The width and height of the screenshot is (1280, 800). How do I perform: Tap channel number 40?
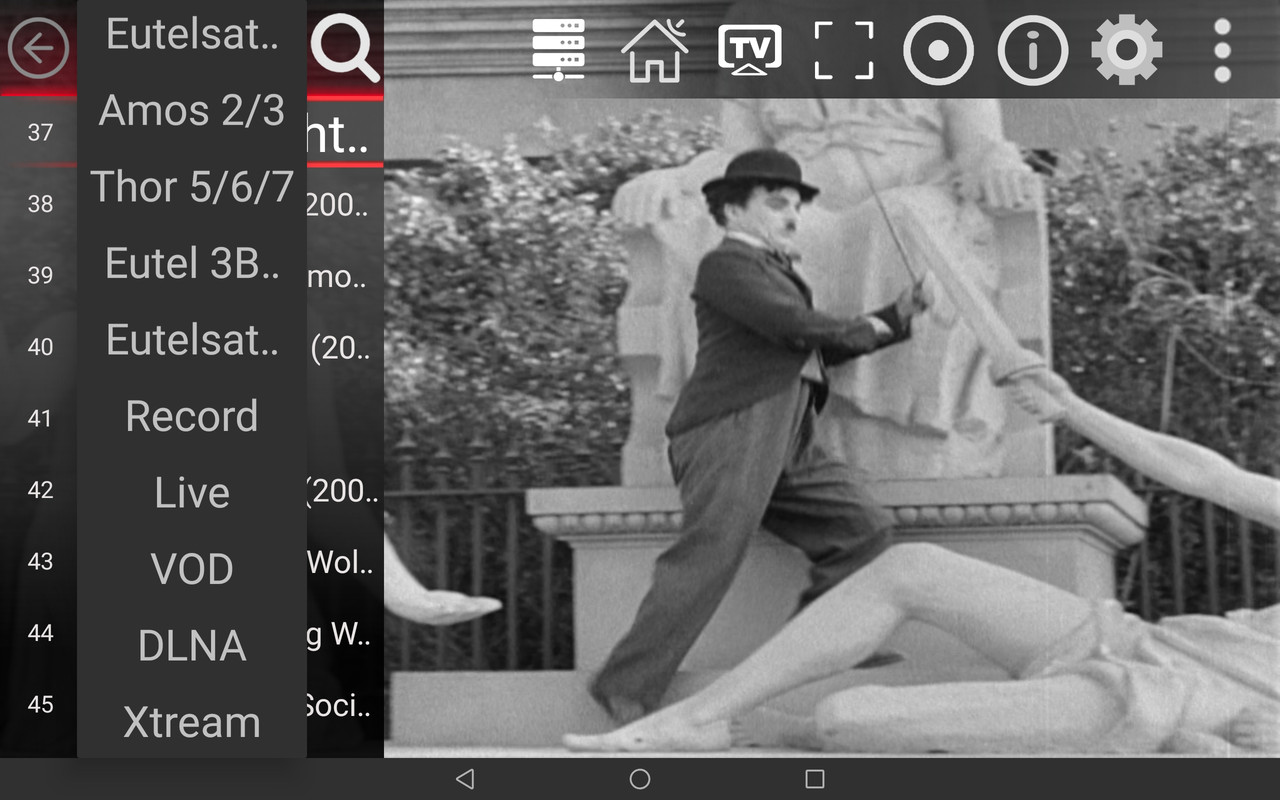click(x=40, y=347)
